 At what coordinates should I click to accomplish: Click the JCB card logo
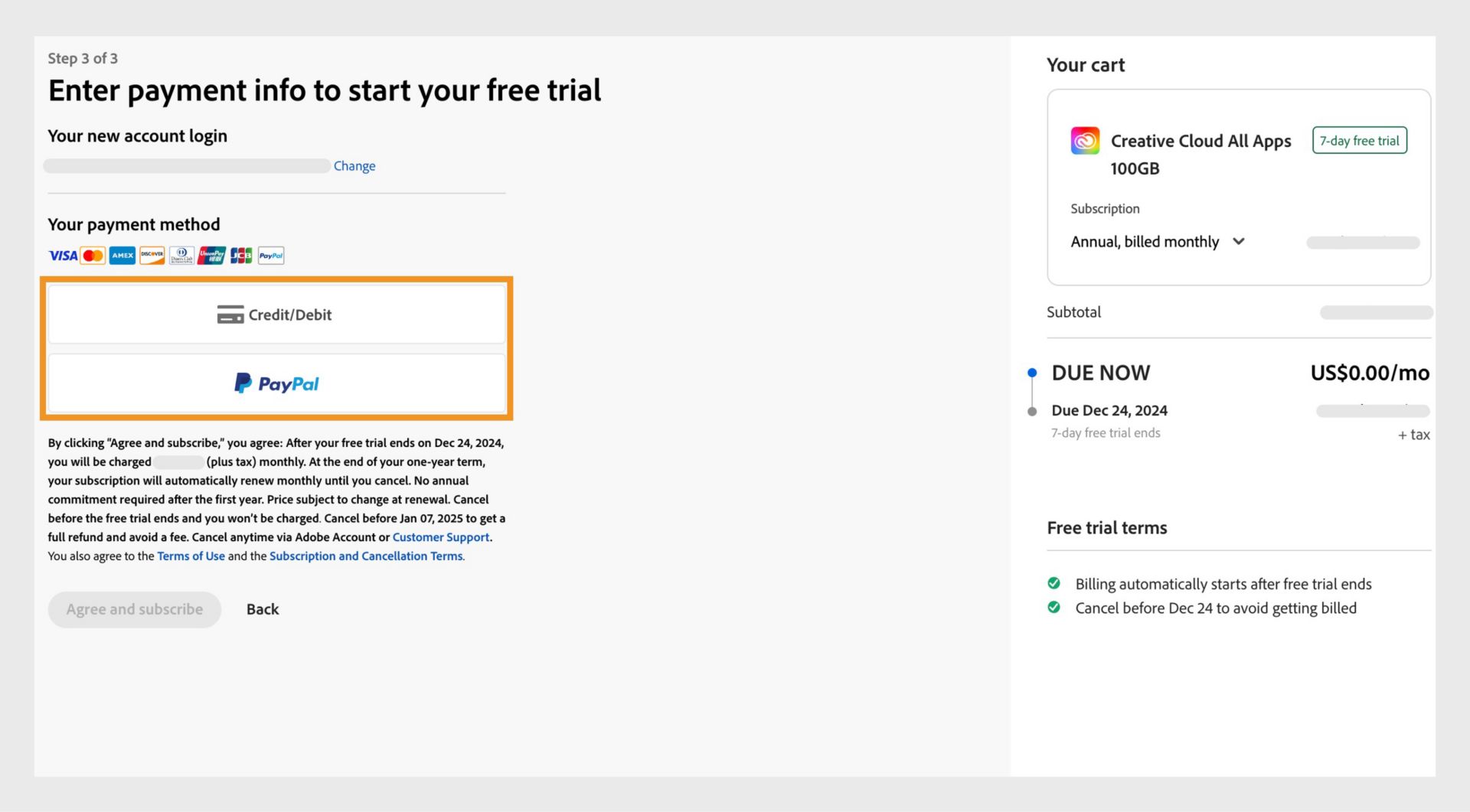241,256
